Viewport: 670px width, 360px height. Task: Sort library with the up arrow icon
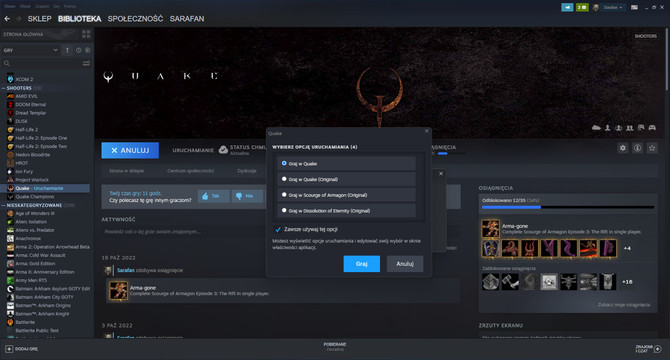67,50
